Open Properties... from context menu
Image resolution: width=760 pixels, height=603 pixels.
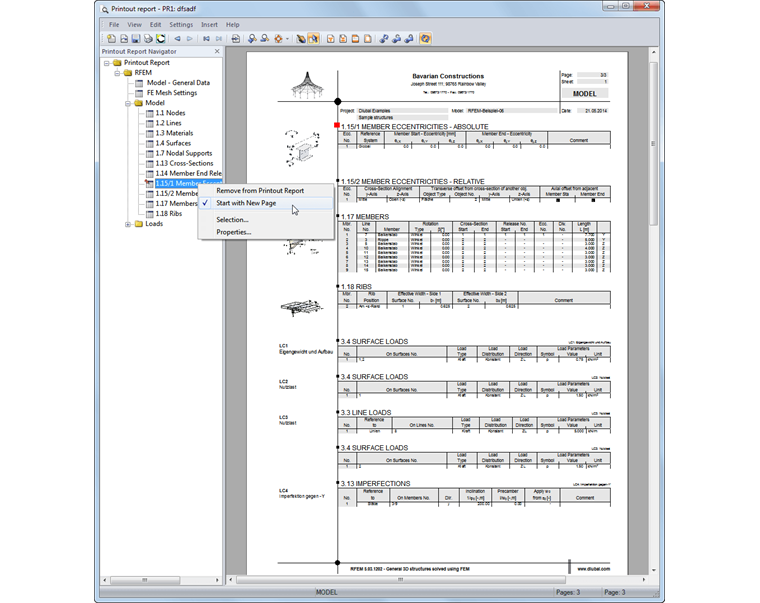click(266, 232)
